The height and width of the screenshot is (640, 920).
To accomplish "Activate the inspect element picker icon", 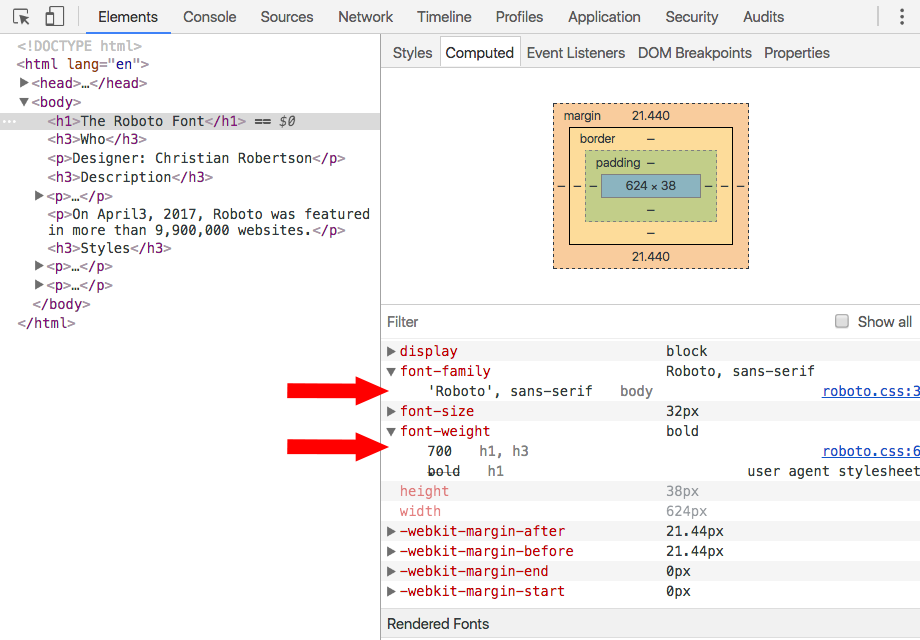I will 21,17.
